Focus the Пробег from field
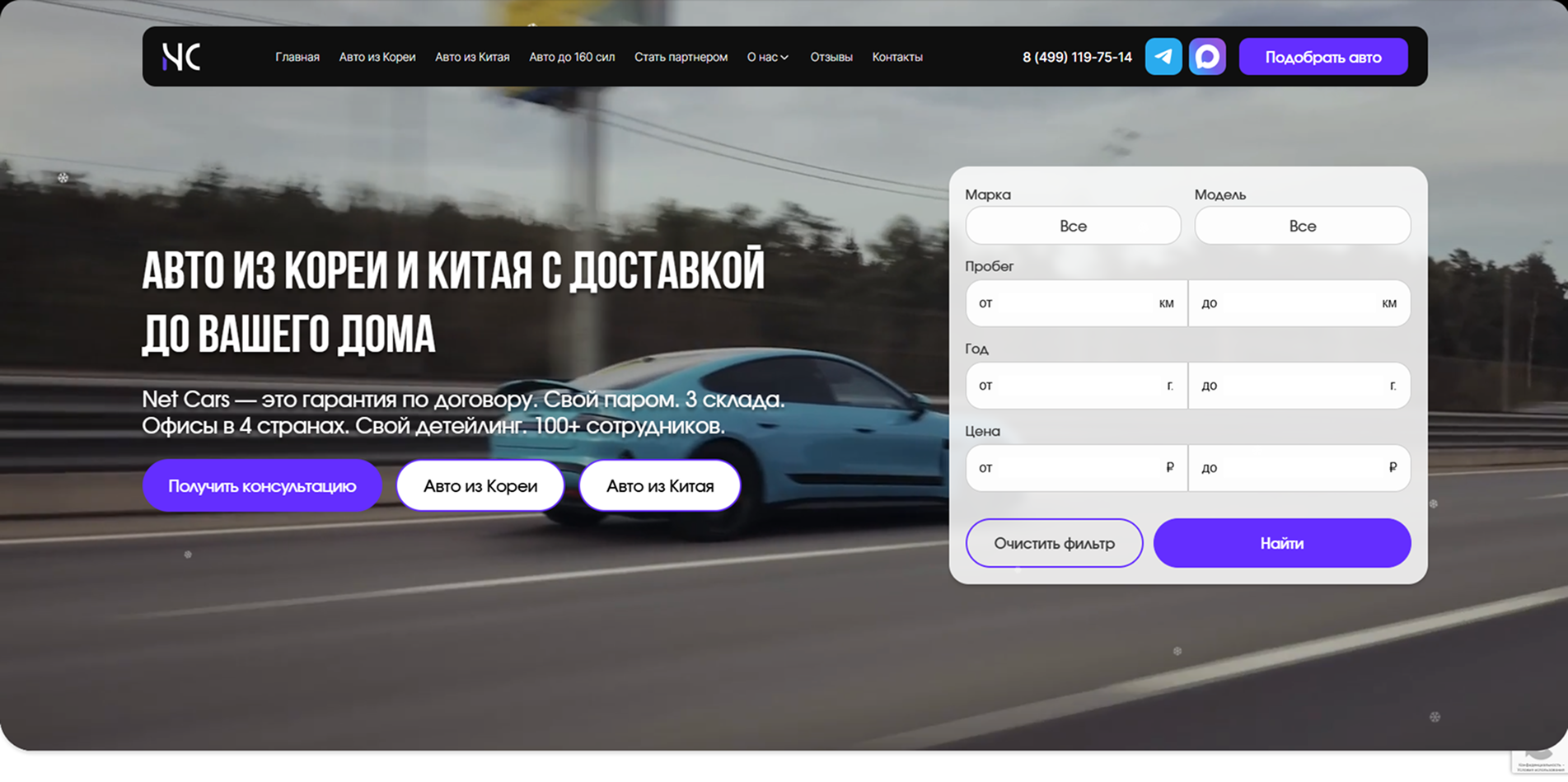 [1076, 303]
